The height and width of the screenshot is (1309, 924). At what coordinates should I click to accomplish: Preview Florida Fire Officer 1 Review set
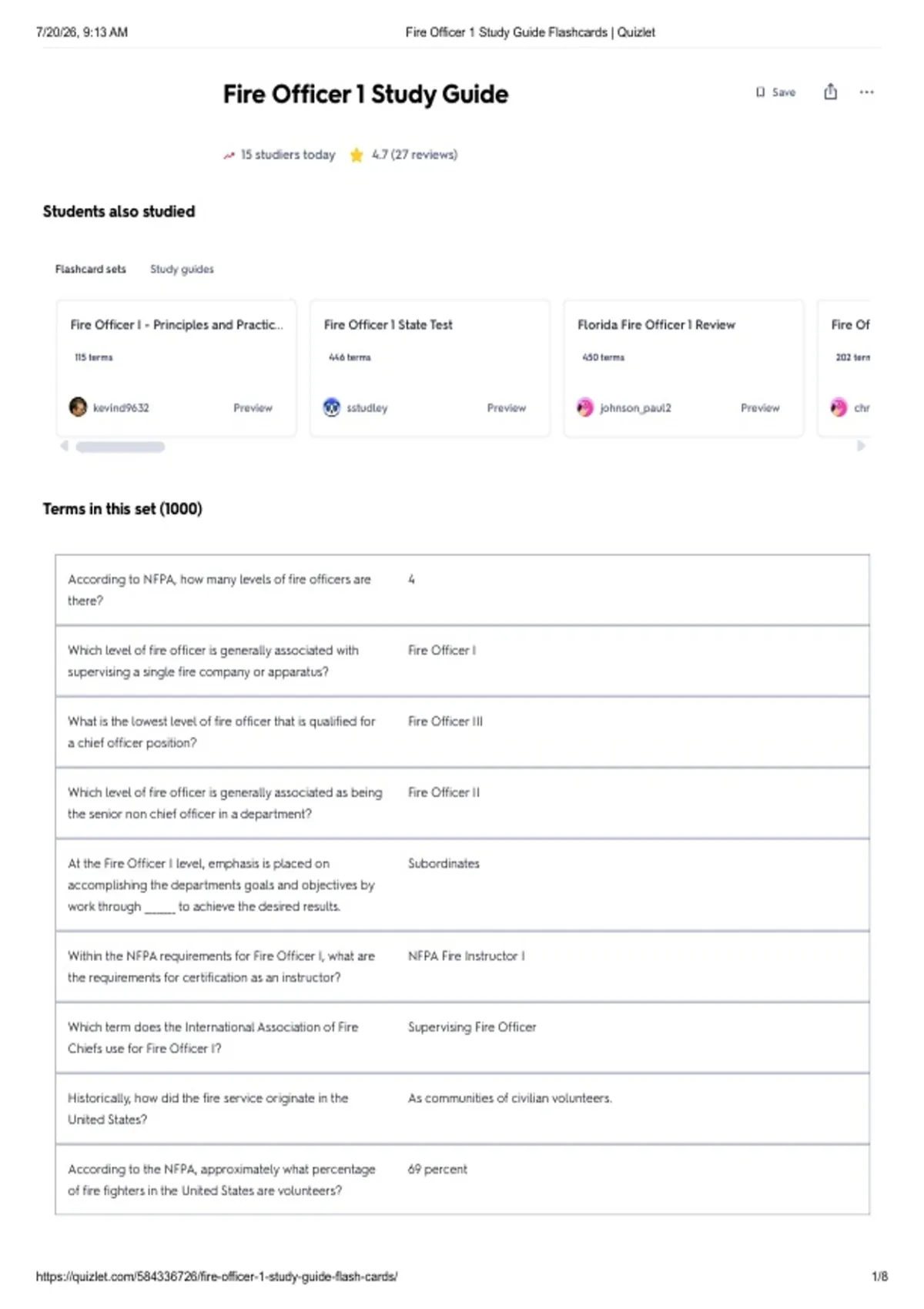[760, 408]
